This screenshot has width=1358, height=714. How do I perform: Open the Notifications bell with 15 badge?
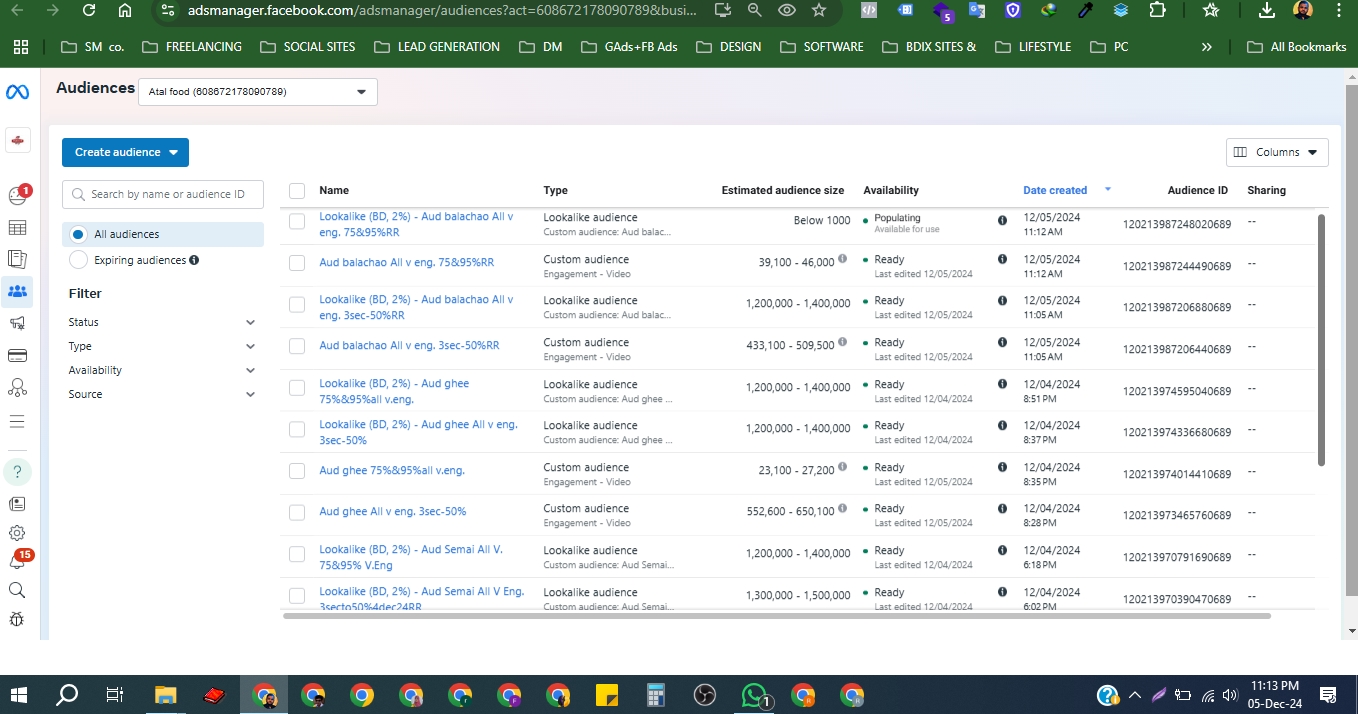17,561
